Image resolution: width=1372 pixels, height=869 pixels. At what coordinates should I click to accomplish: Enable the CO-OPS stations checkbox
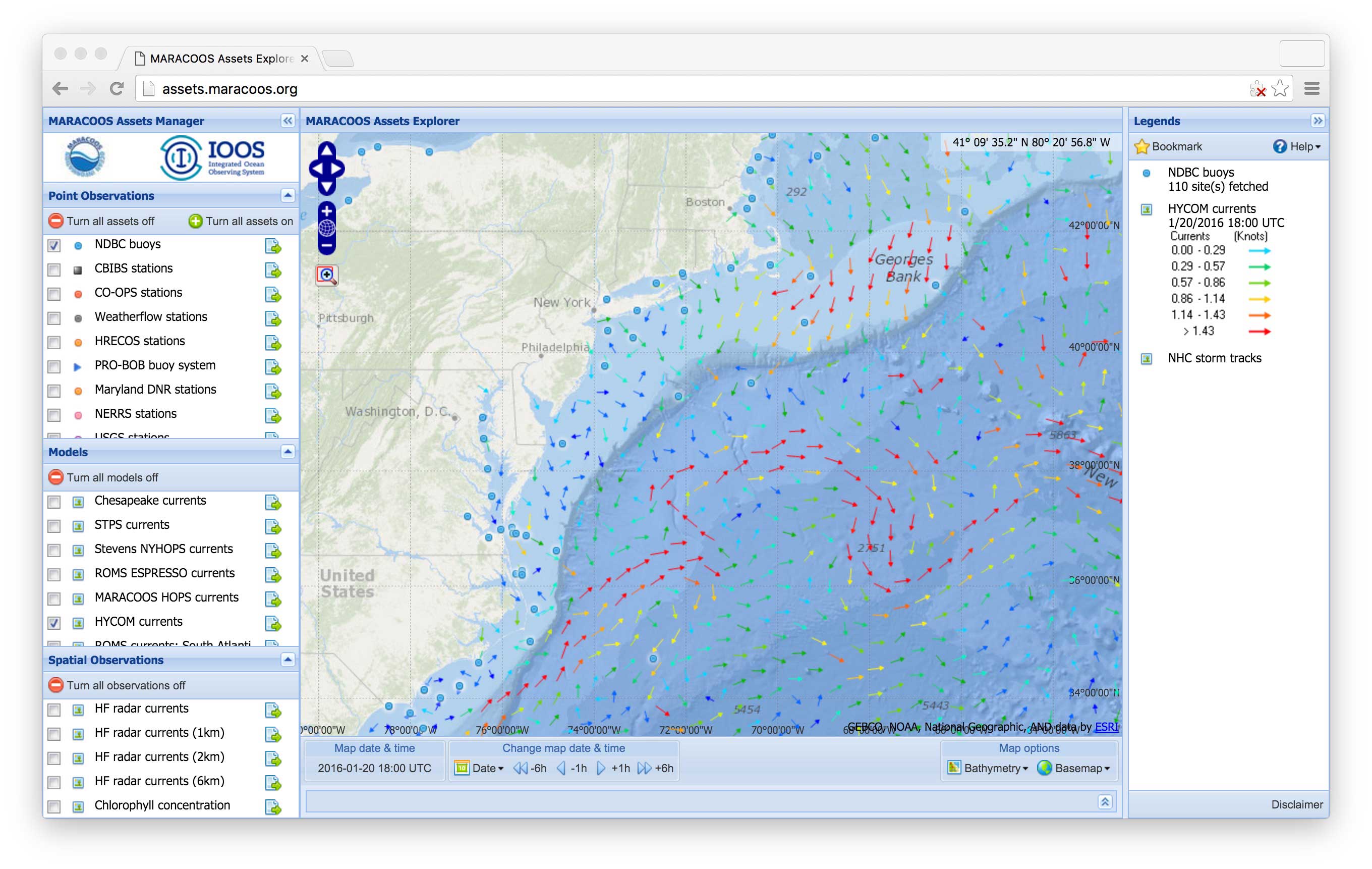click(54, 294)
